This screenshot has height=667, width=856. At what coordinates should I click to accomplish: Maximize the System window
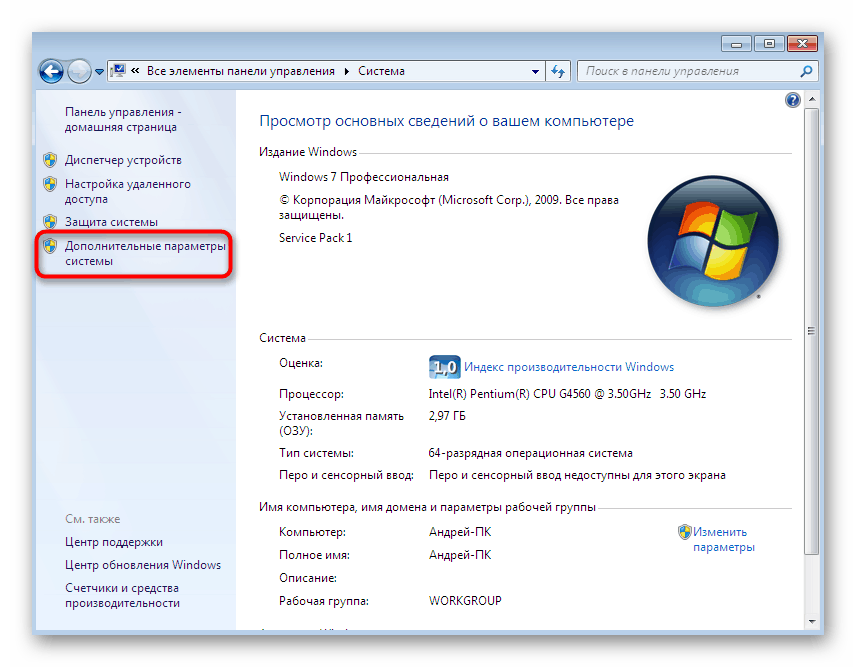(x=769, y=44)
